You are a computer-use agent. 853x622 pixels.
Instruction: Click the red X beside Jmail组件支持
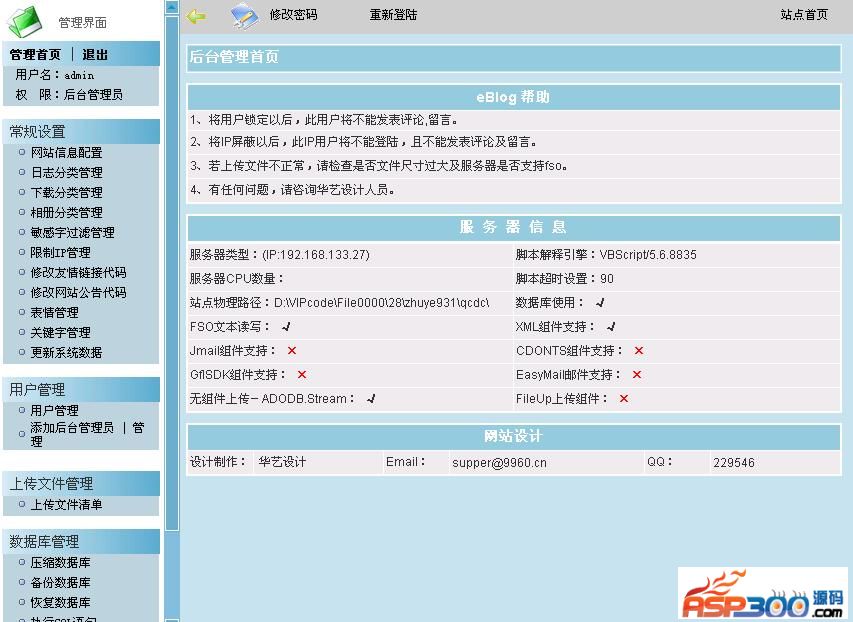coord(292,350)
